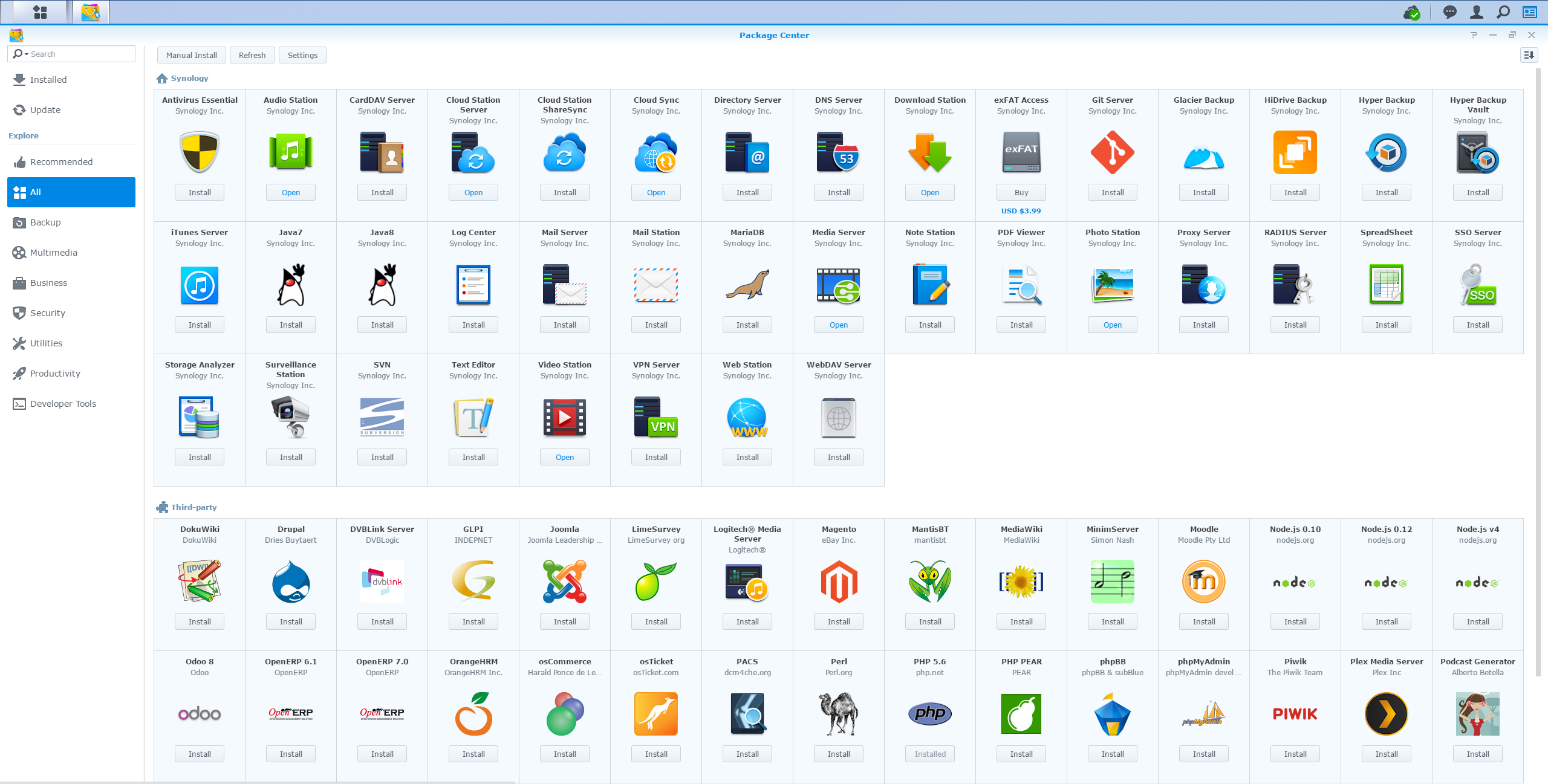Open the user account icon

coord(1477,11)
